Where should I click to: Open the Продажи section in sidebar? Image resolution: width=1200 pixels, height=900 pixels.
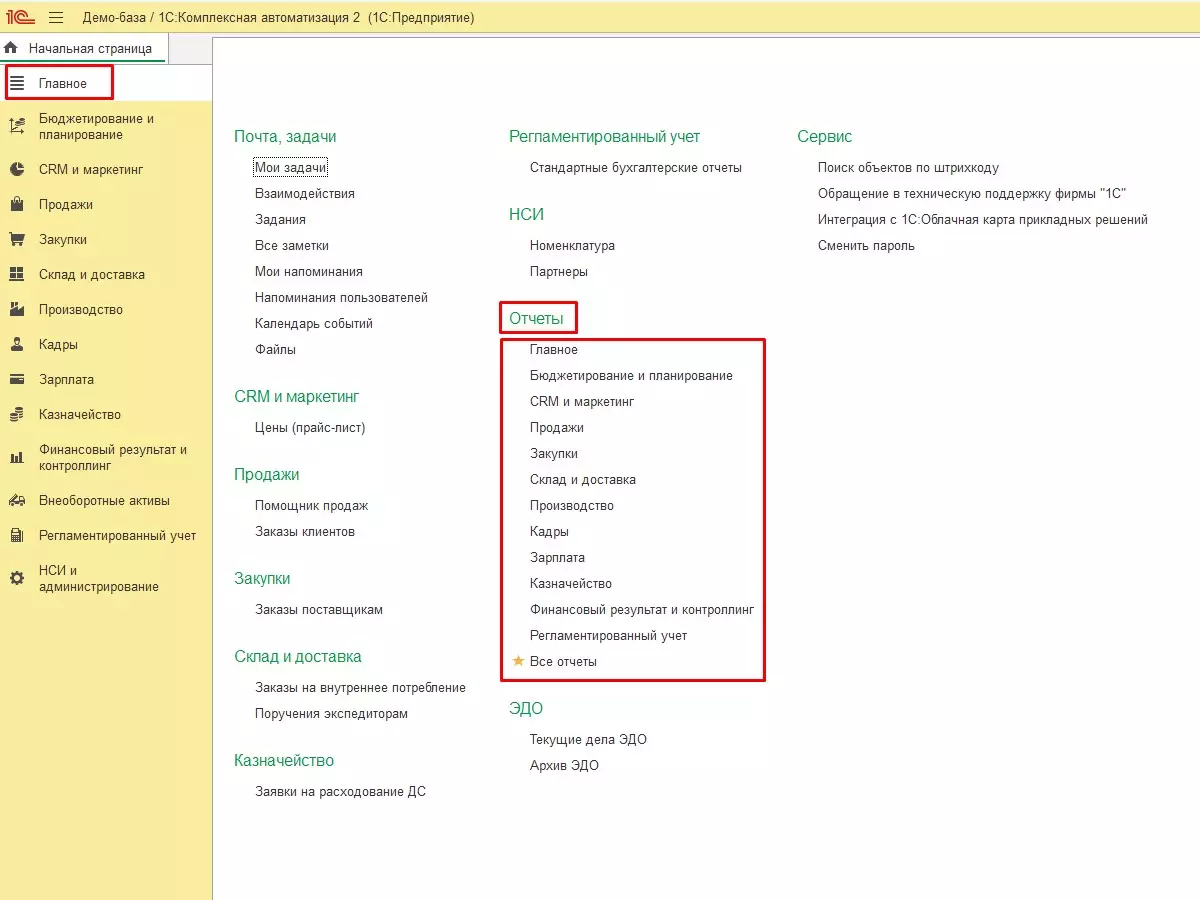point(66,204)
